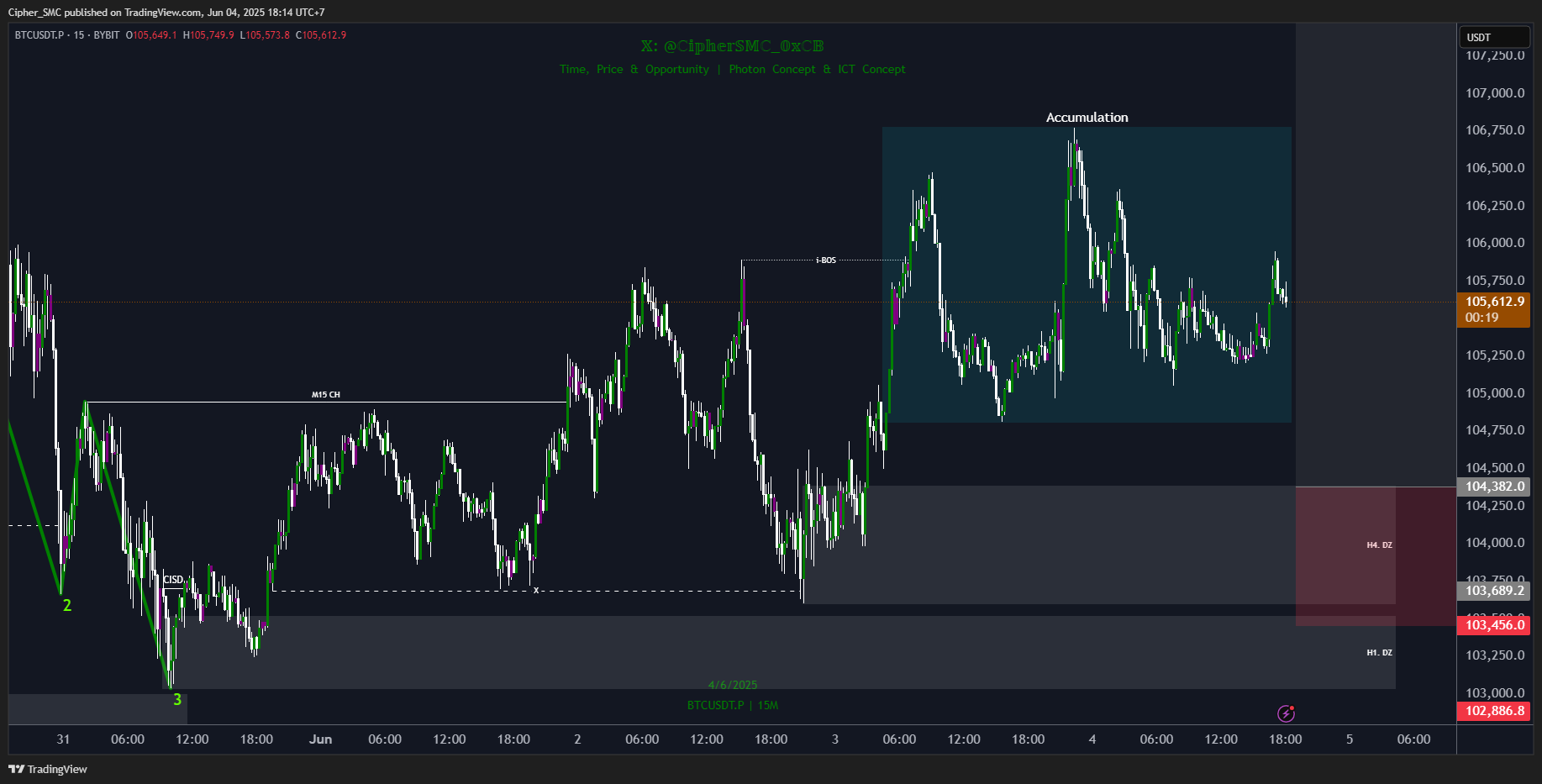Click the gray price label 104,382.0

pos(1494,487)
